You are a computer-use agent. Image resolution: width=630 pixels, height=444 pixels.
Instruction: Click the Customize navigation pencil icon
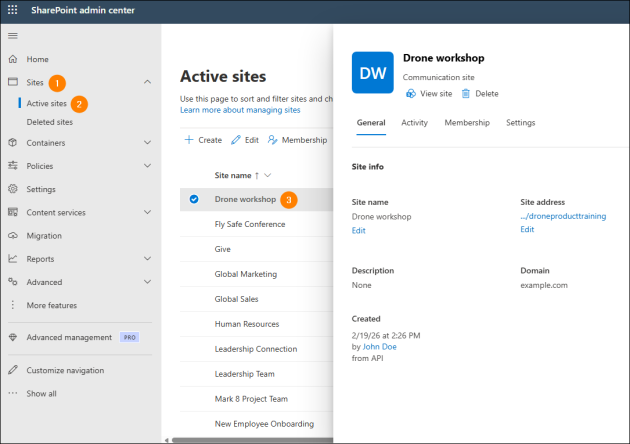(x=13, y=370)
